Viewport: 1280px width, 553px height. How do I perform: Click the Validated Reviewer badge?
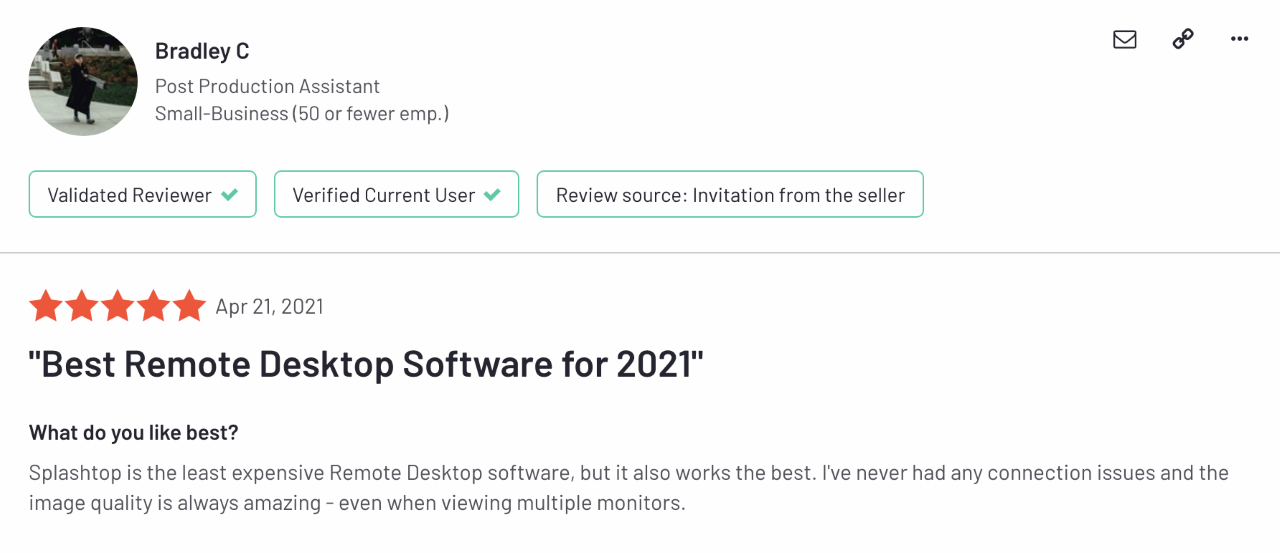point(143,194)
